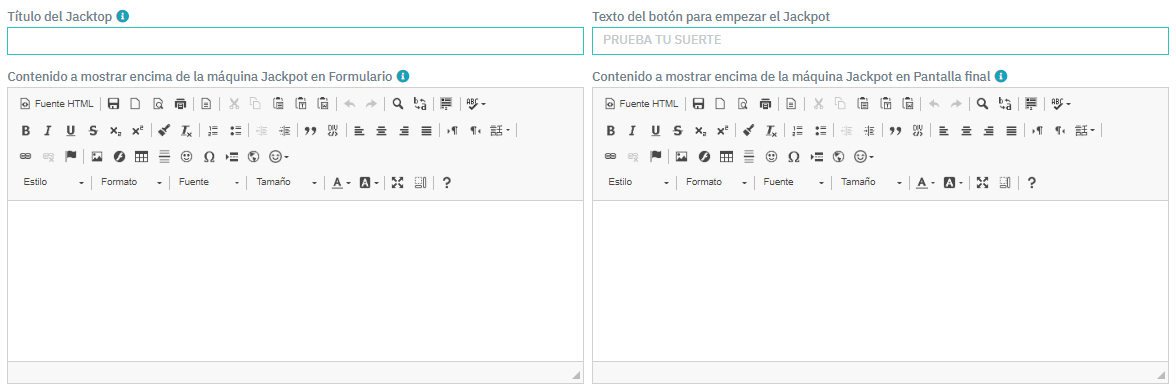Toggle Underline in the Formulario editor
Screen dimensions: 1176x392
[x=70, y=130]
